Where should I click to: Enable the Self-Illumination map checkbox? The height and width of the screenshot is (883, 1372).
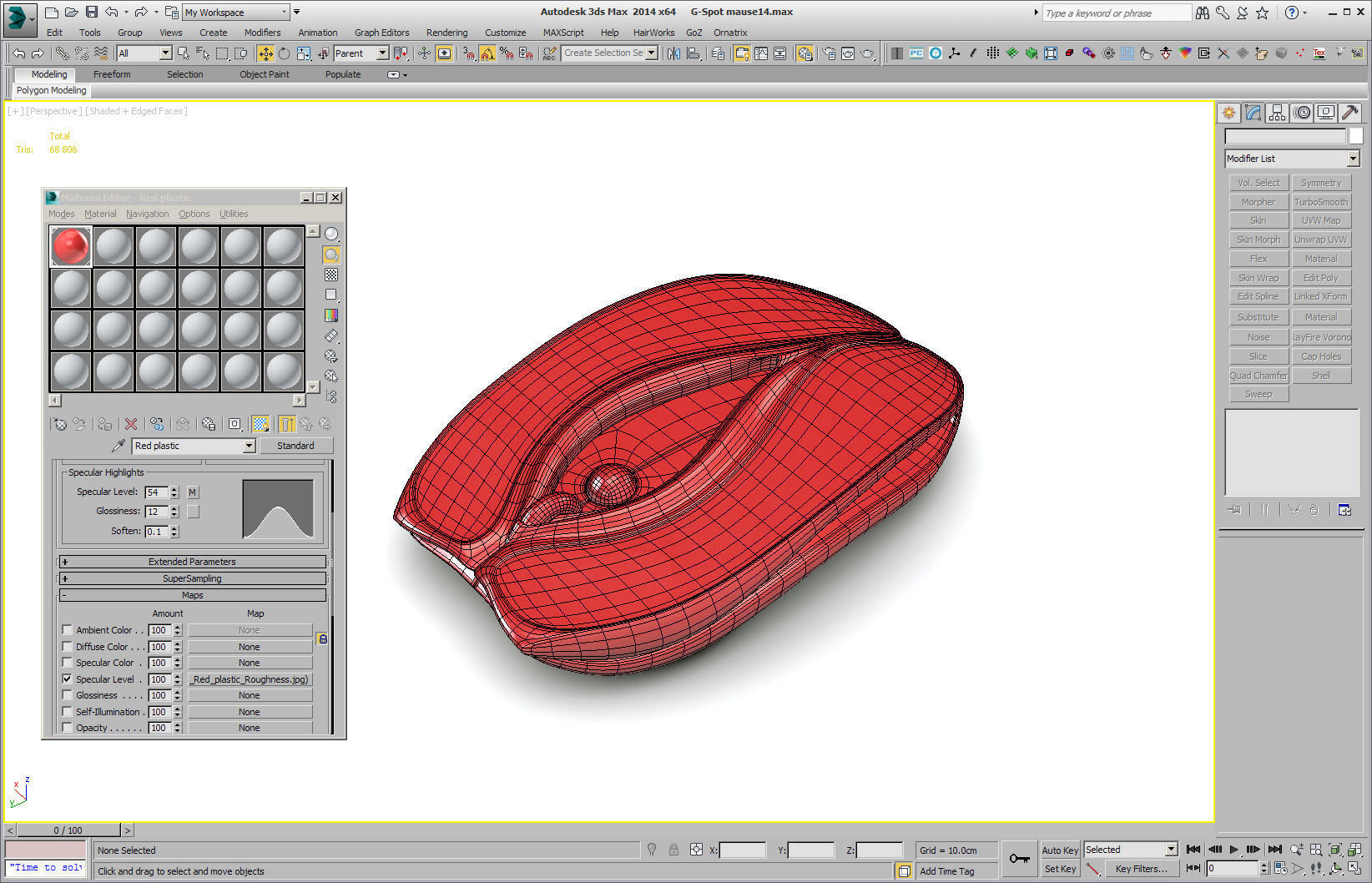point(67,711)
